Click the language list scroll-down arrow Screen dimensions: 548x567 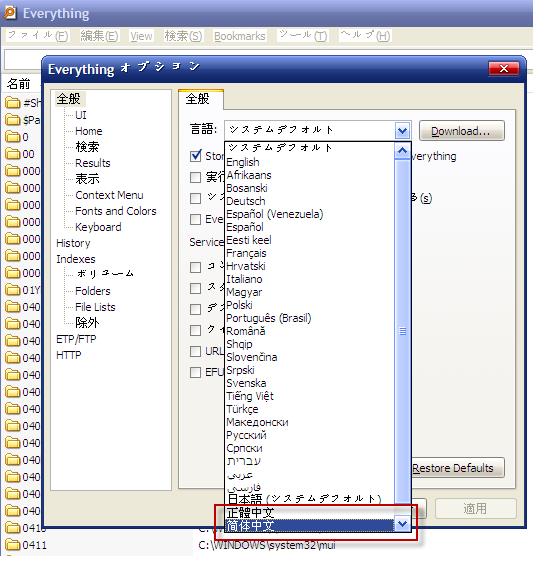[x=402, y=524]
